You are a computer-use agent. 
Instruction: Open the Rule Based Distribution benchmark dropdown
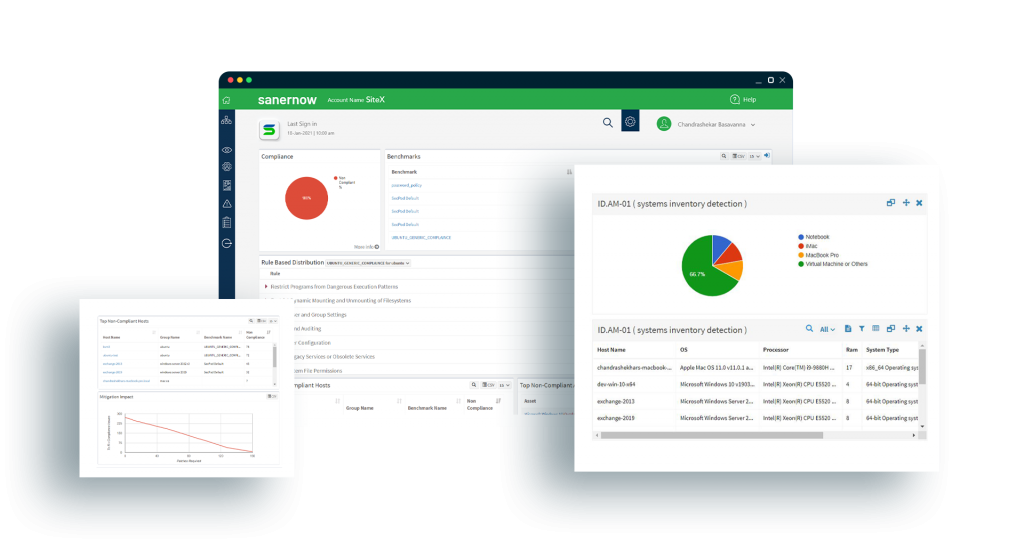tap(368, 263)
